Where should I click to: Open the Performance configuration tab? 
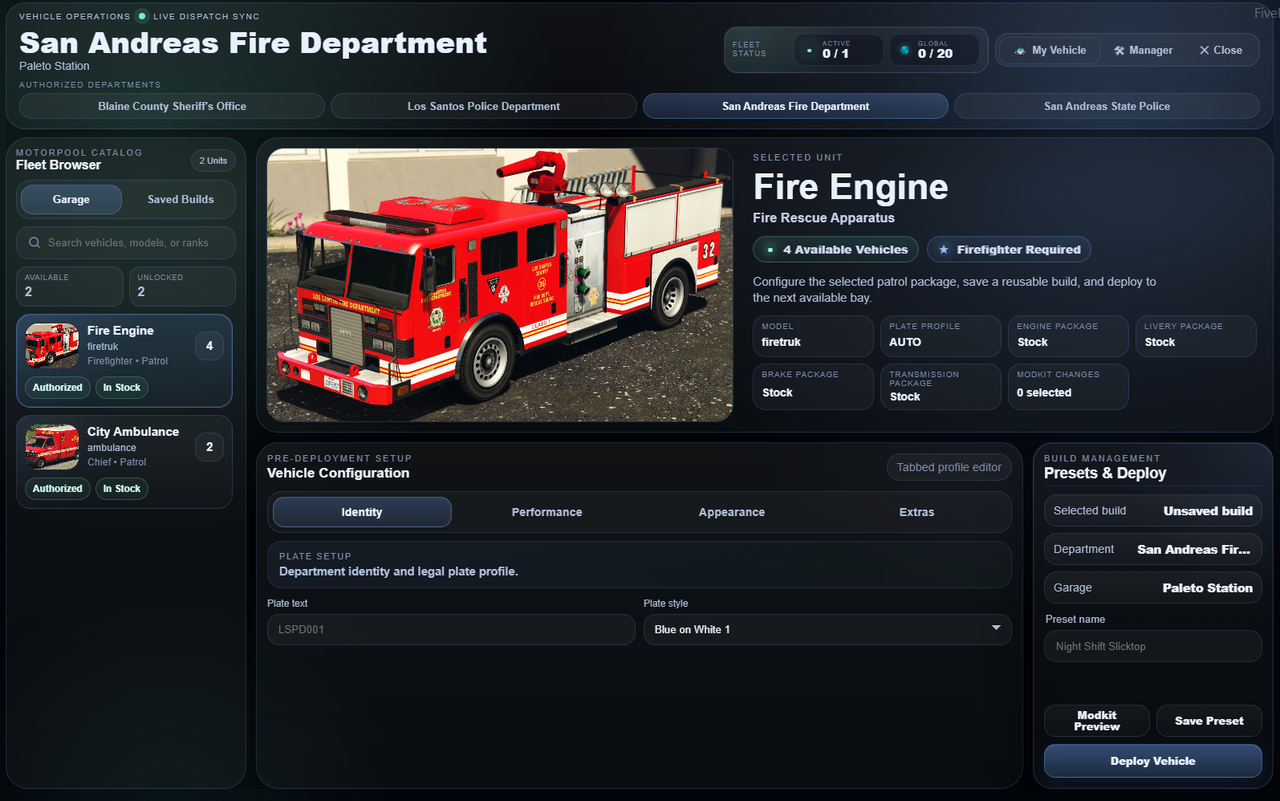tap(547, 512)
